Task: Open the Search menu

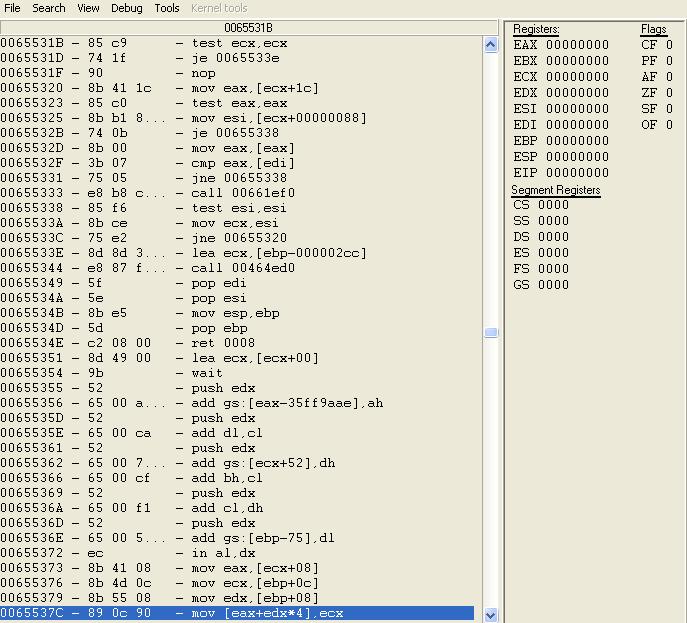Action: 48,8
